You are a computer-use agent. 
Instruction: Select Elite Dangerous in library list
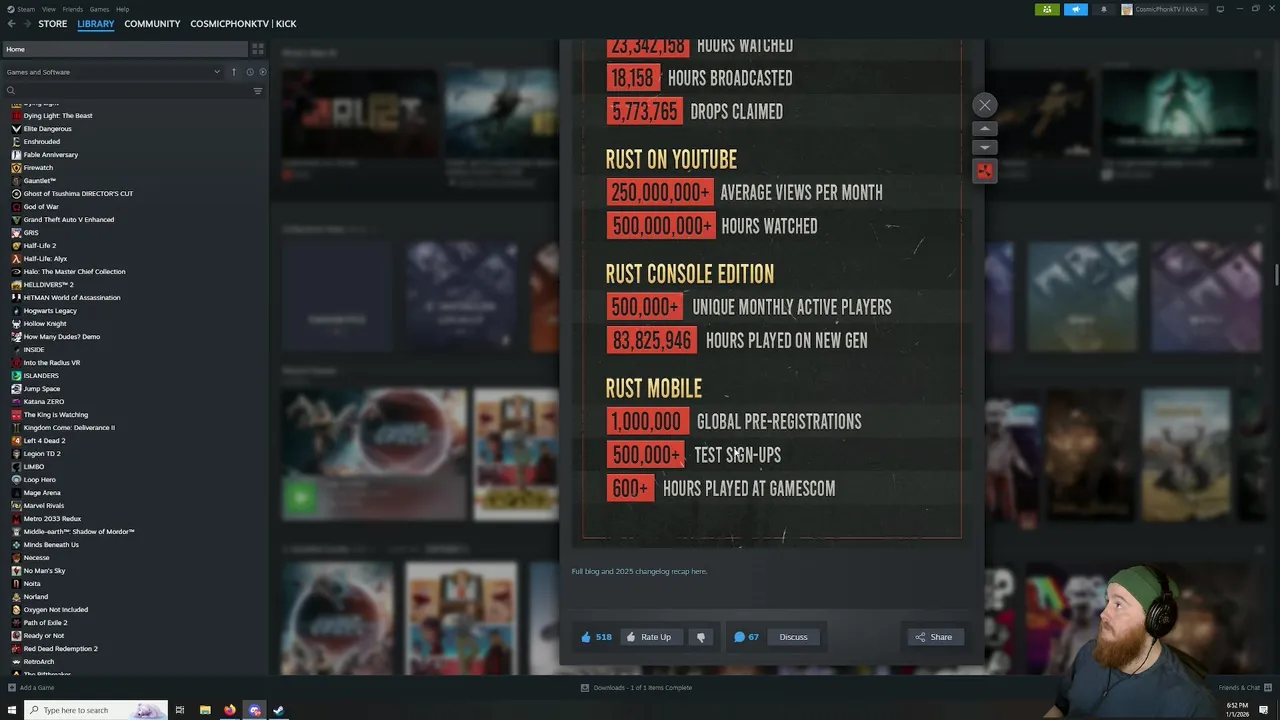pos(47,129)
